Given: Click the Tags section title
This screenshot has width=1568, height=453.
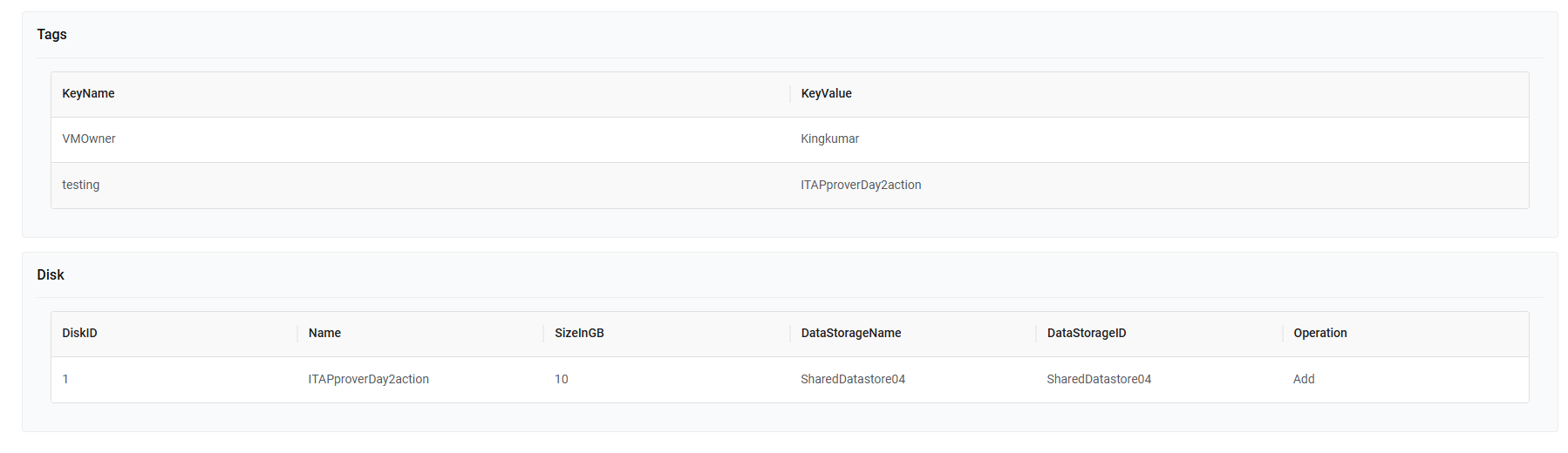Looking at the screenshot, I should [51, 35].
